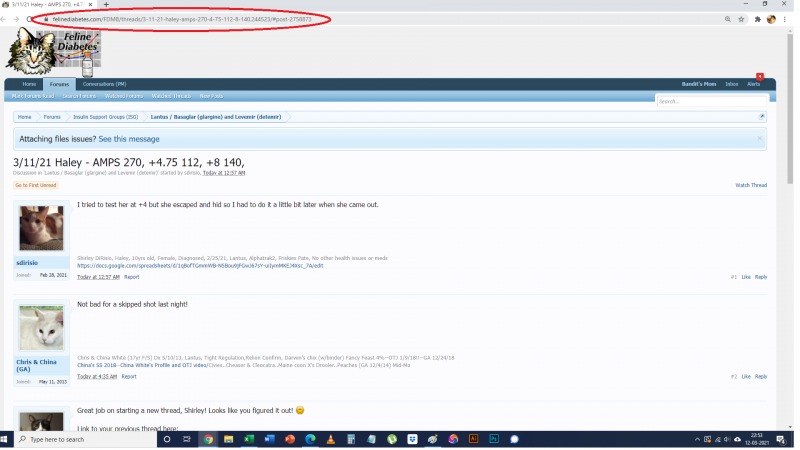
Task: Open the Alerts menu item
Action: 753,84
